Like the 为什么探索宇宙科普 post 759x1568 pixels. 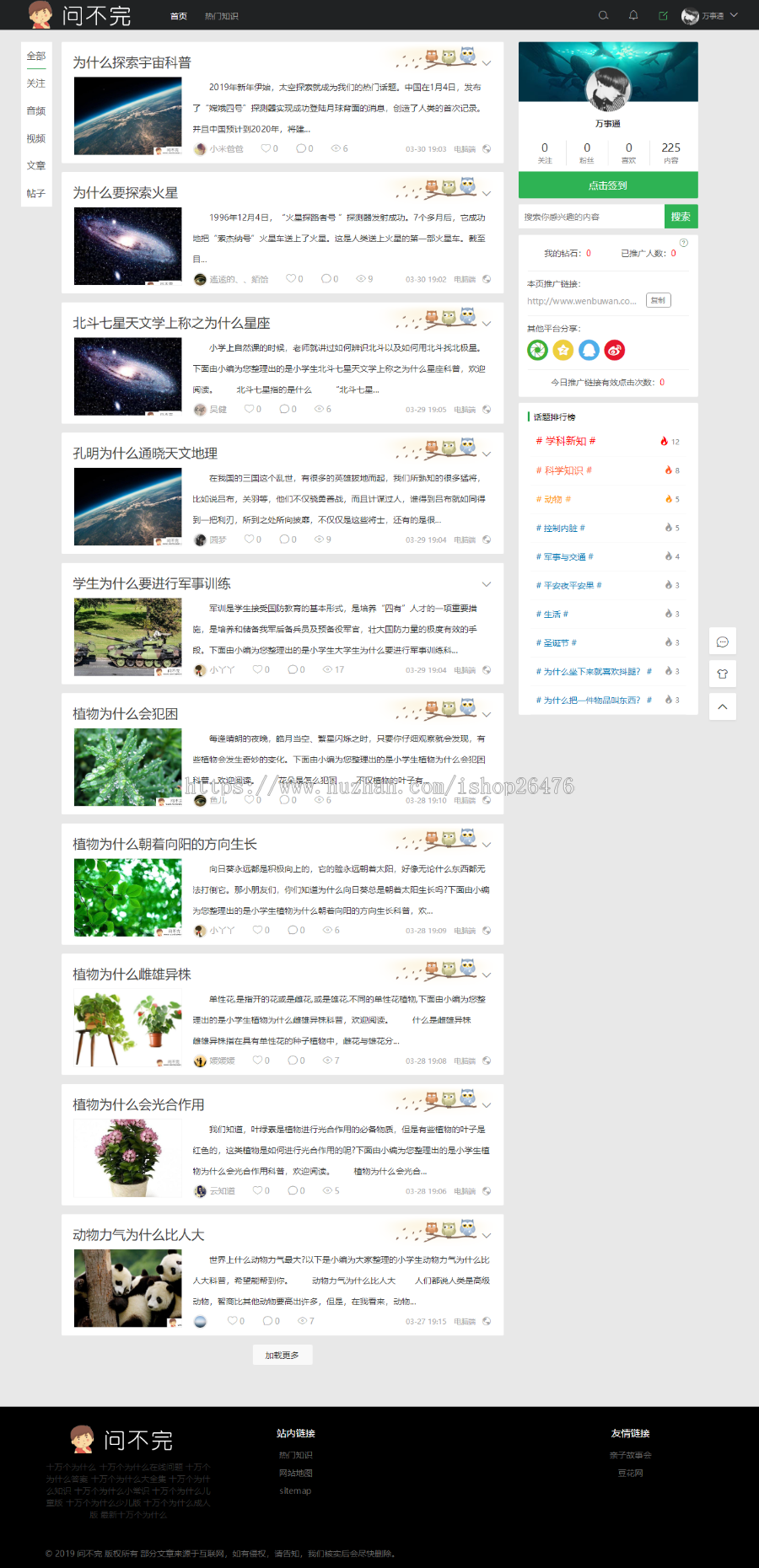coord(266,148)
